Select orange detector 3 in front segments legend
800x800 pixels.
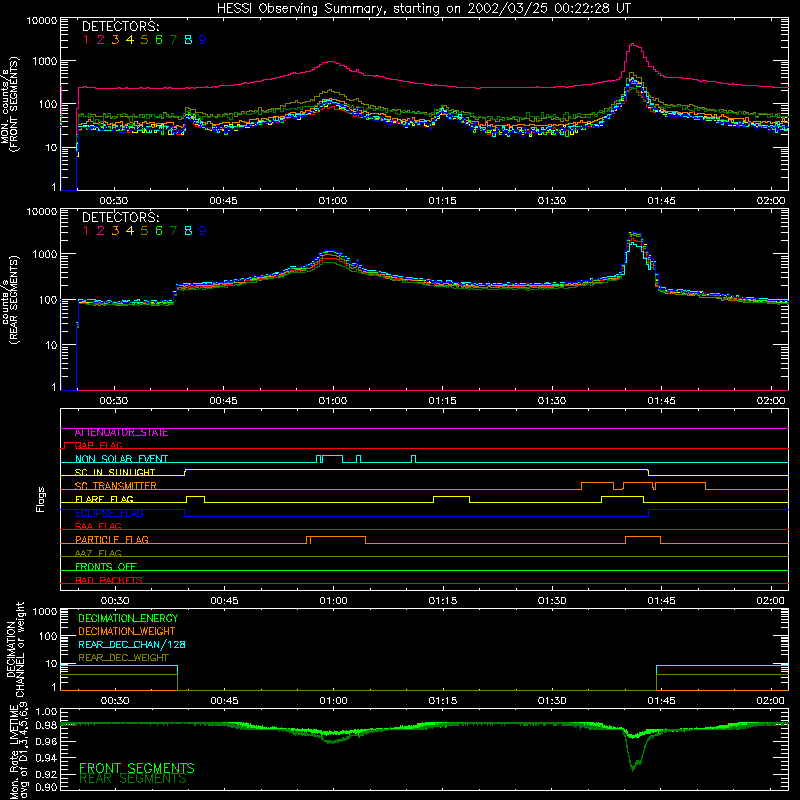115,40
